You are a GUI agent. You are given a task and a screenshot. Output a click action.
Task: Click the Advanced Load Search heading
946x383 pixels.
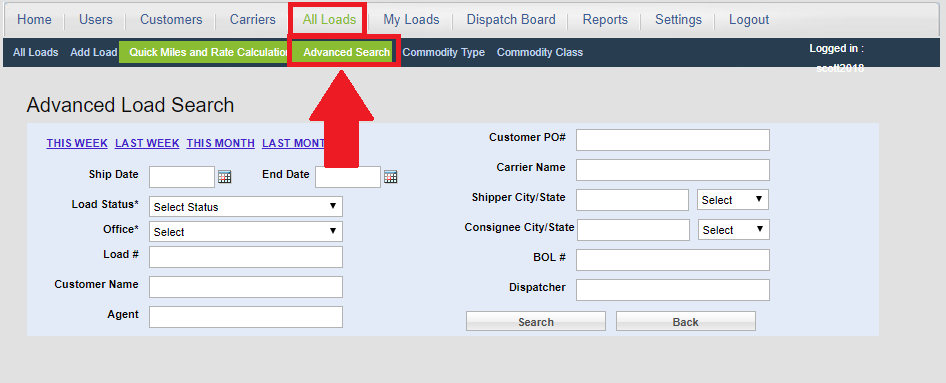(x=130, y=105)
